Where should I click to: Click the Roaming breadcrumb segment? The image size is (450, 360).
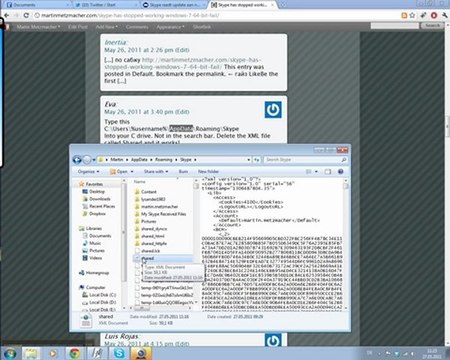[x=164, y=160]
